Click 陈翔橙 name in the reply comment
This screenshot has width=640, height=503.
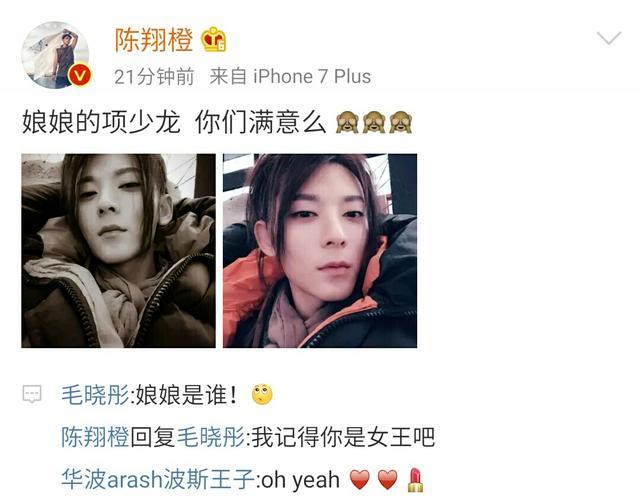96,437
